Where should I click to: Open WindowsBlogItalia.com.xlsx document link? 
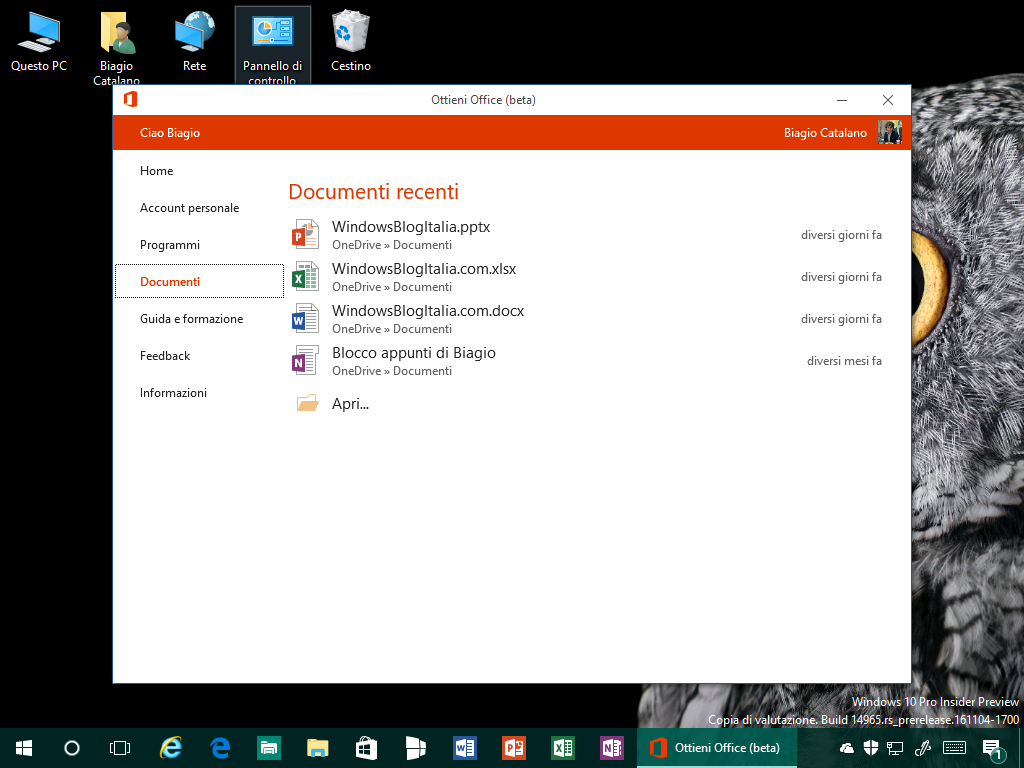pyautogui.click(x=424, y=268)
